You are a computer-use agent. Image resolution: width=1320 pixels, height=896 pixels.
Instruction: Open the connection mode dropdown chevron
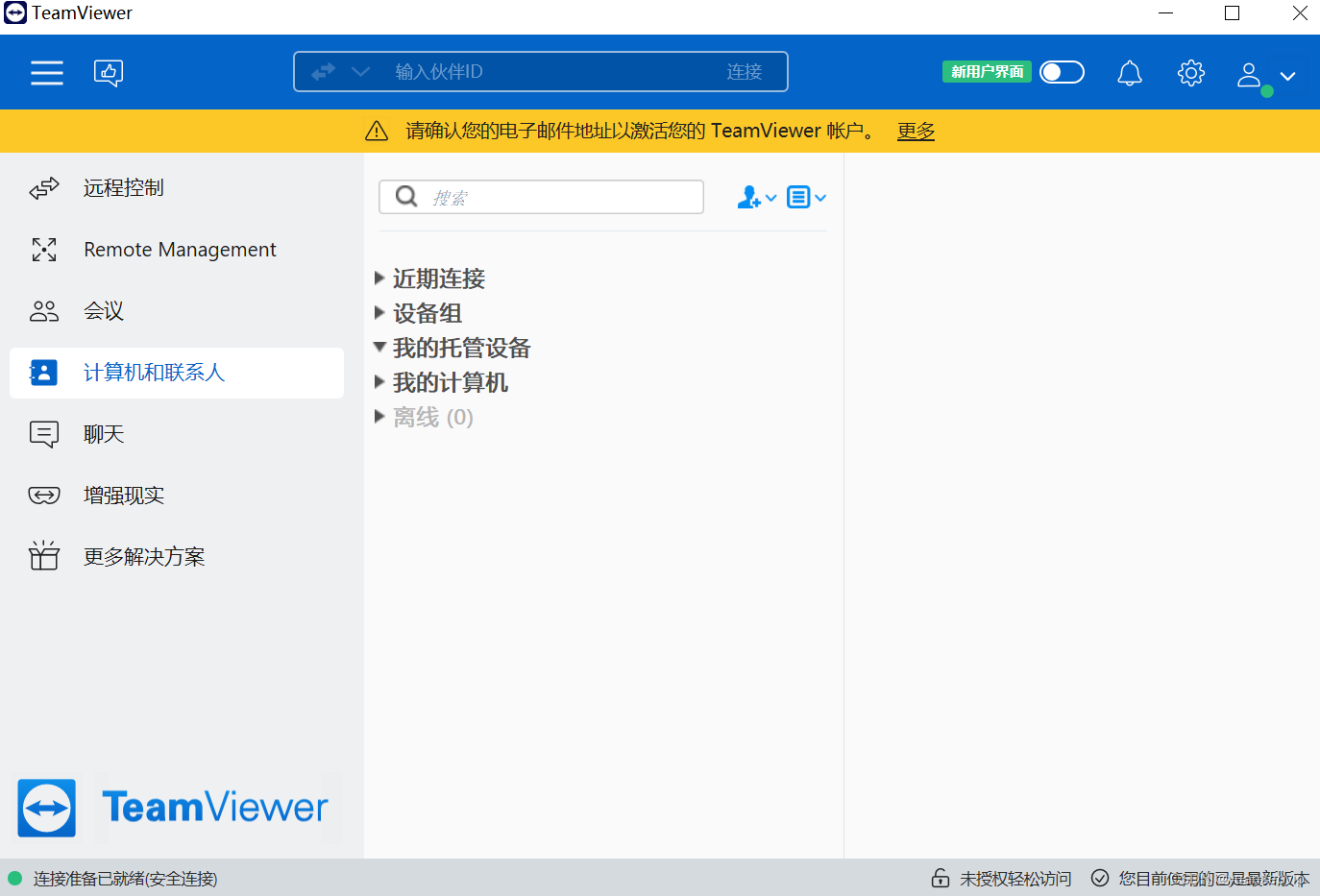click(360, 72)
